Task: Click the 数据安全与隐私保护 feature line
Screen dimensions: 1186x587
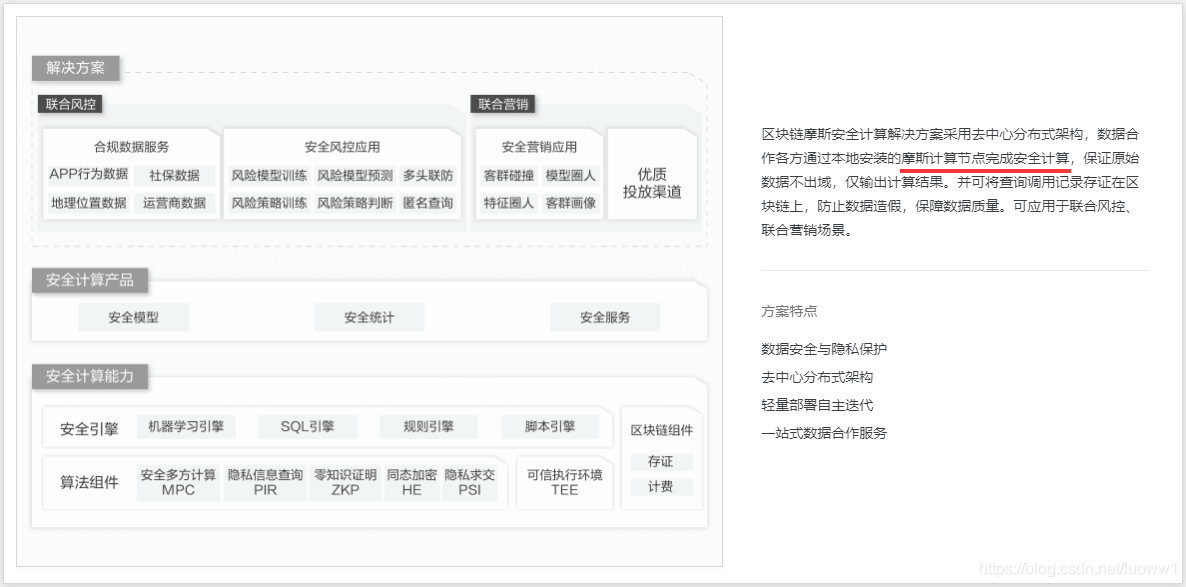Action: click(824, 349)
